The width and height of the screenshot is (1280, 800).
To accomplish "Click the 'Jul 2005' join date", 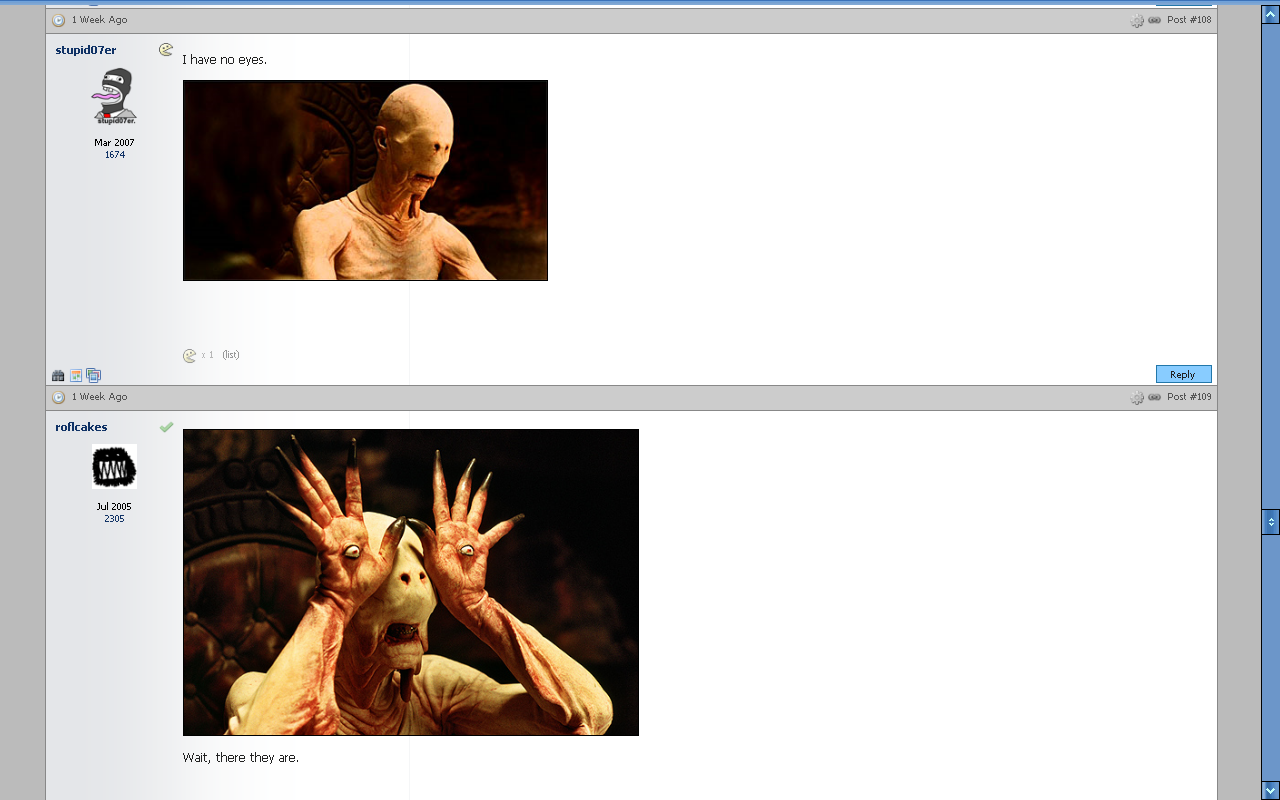I will [x=114, y=507].
